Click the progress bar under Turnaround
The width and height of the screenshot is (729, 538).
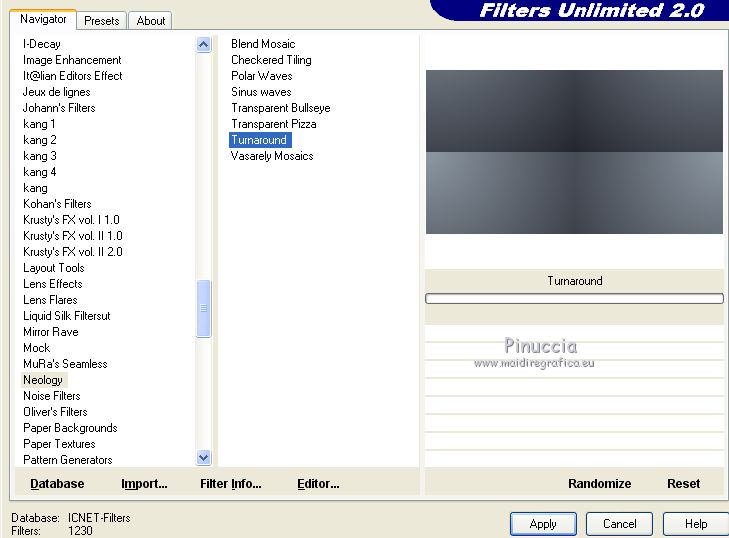[x=574, y=299]
